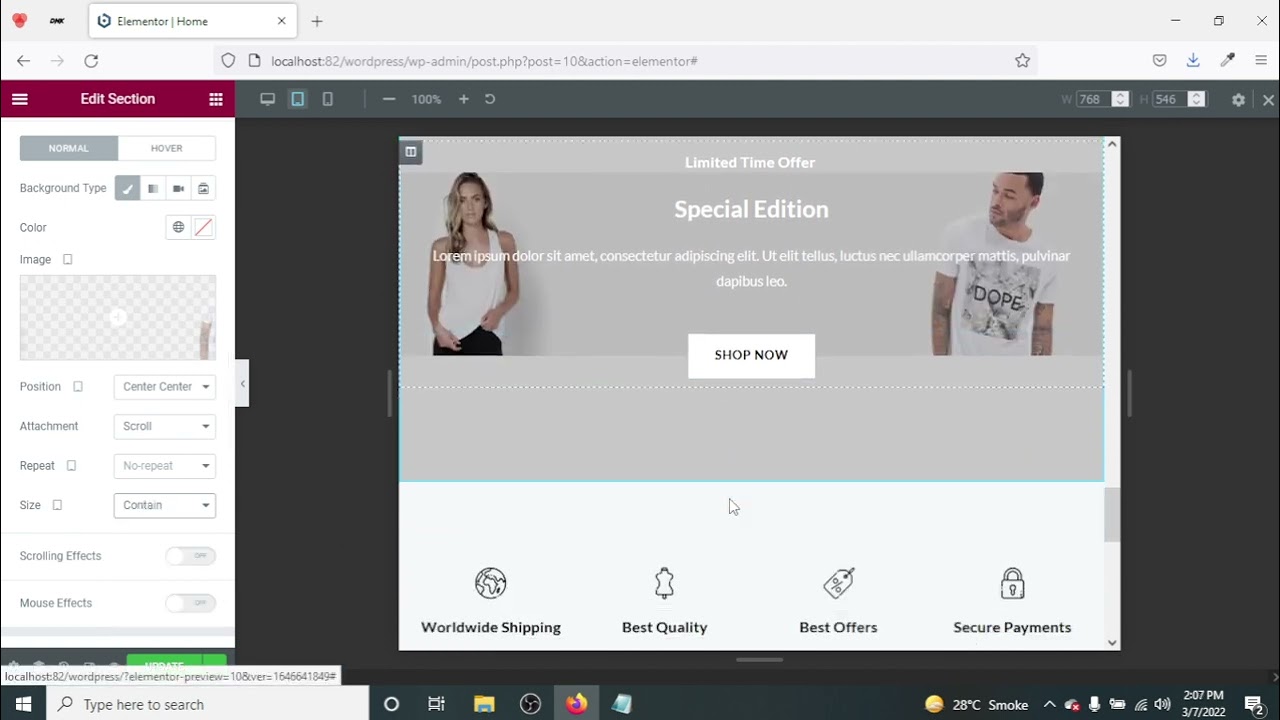
Task: Select the Normal tab
Action: tap(69, 148)
